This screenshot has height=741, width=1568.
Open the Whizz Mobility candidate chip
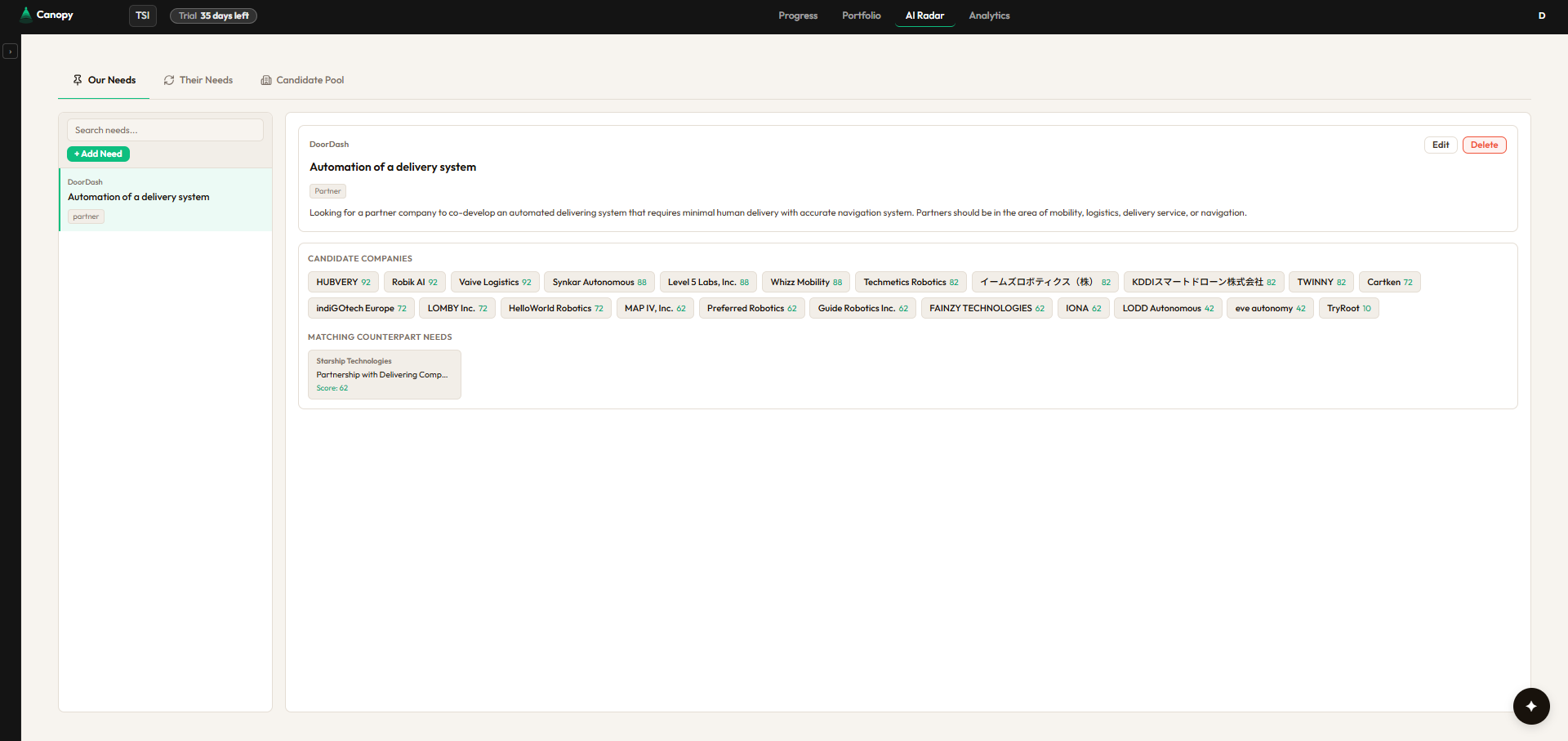click(x=806, y=282)
